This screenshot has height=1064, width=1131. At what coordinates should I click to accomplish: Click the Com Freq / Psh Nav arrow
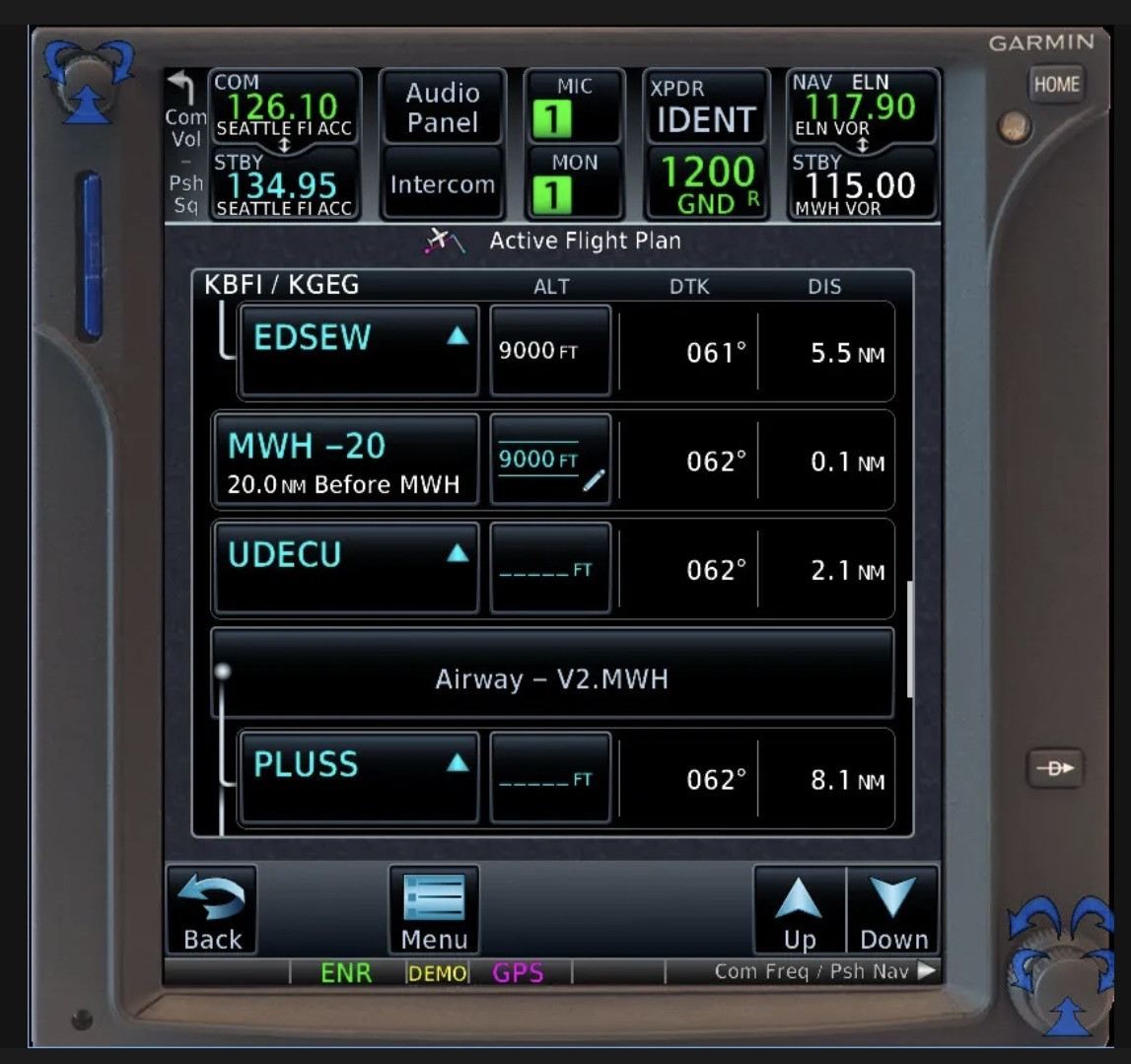[926, 971]
